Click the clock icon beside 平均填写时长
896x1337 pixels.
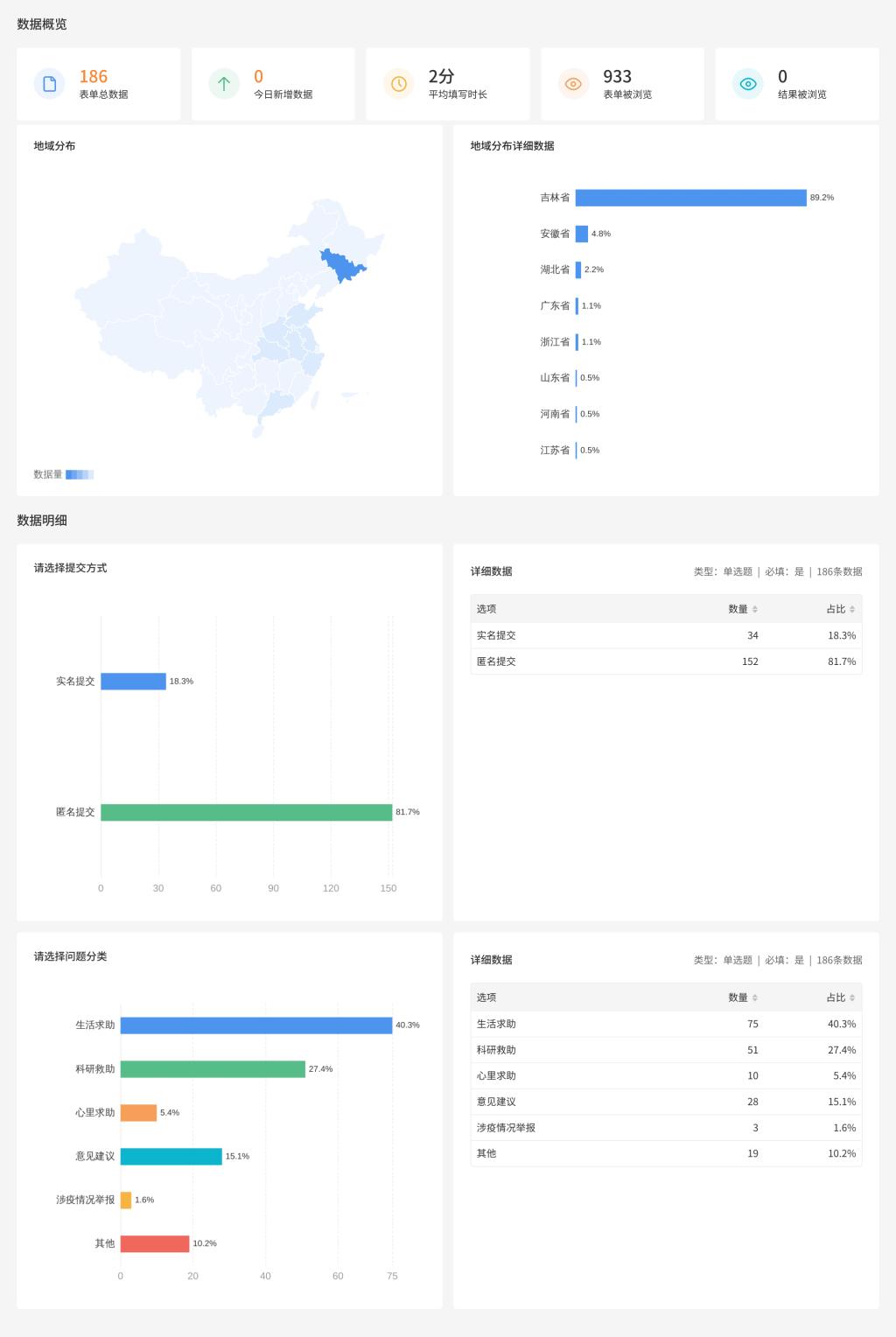[399, 84]
